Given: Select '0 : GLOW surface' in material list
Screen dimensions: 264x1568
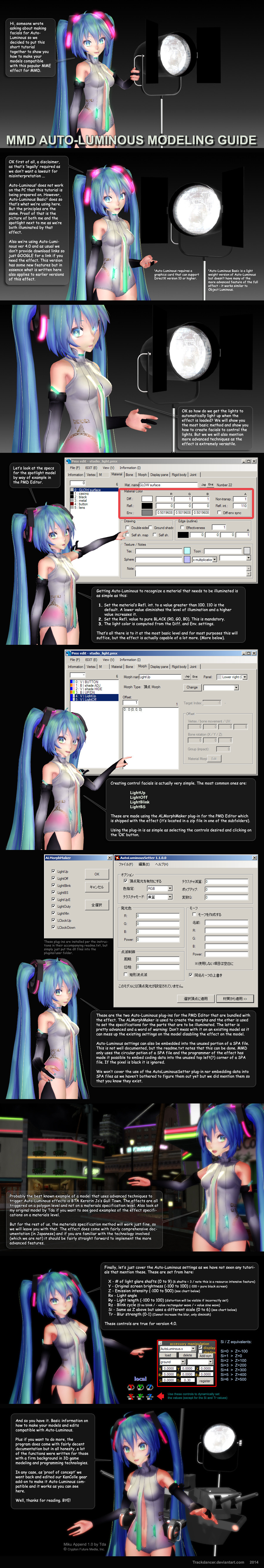Looking at the screenshot, I should [94, 489].
